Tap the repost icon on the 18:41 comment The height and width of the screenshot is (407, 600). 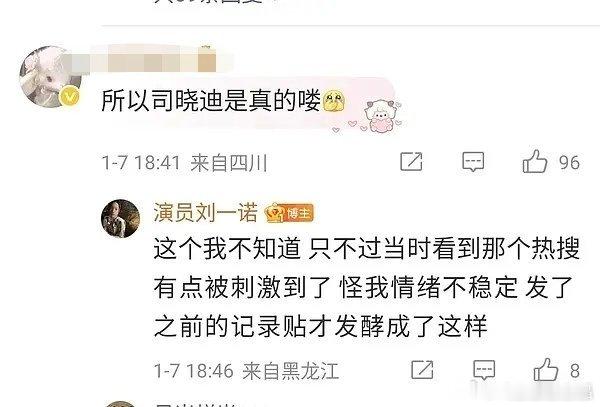coord(411,161)
